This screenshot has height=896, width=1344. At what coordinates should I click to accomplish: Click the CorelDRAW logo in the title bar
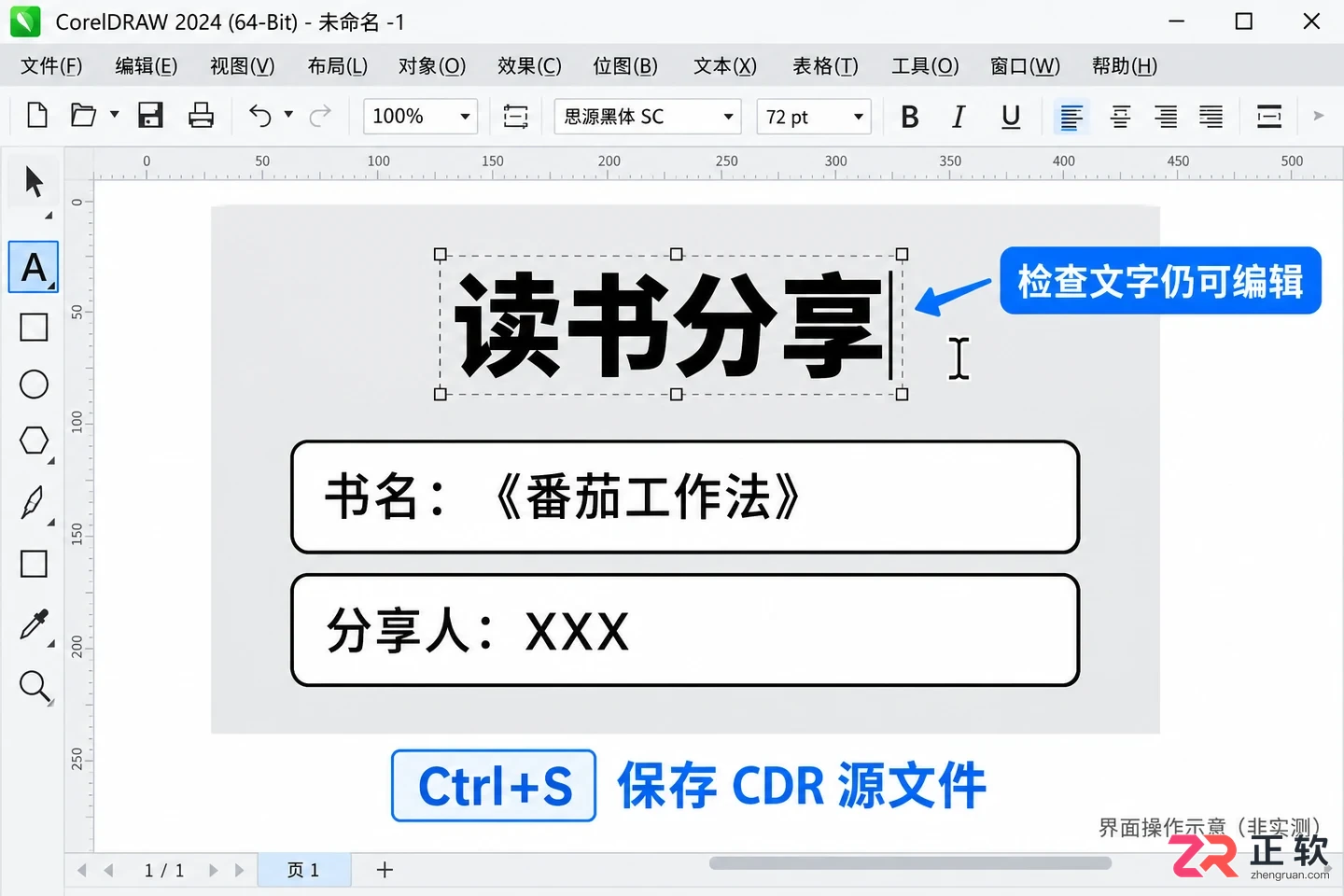(x=25, y=21)
